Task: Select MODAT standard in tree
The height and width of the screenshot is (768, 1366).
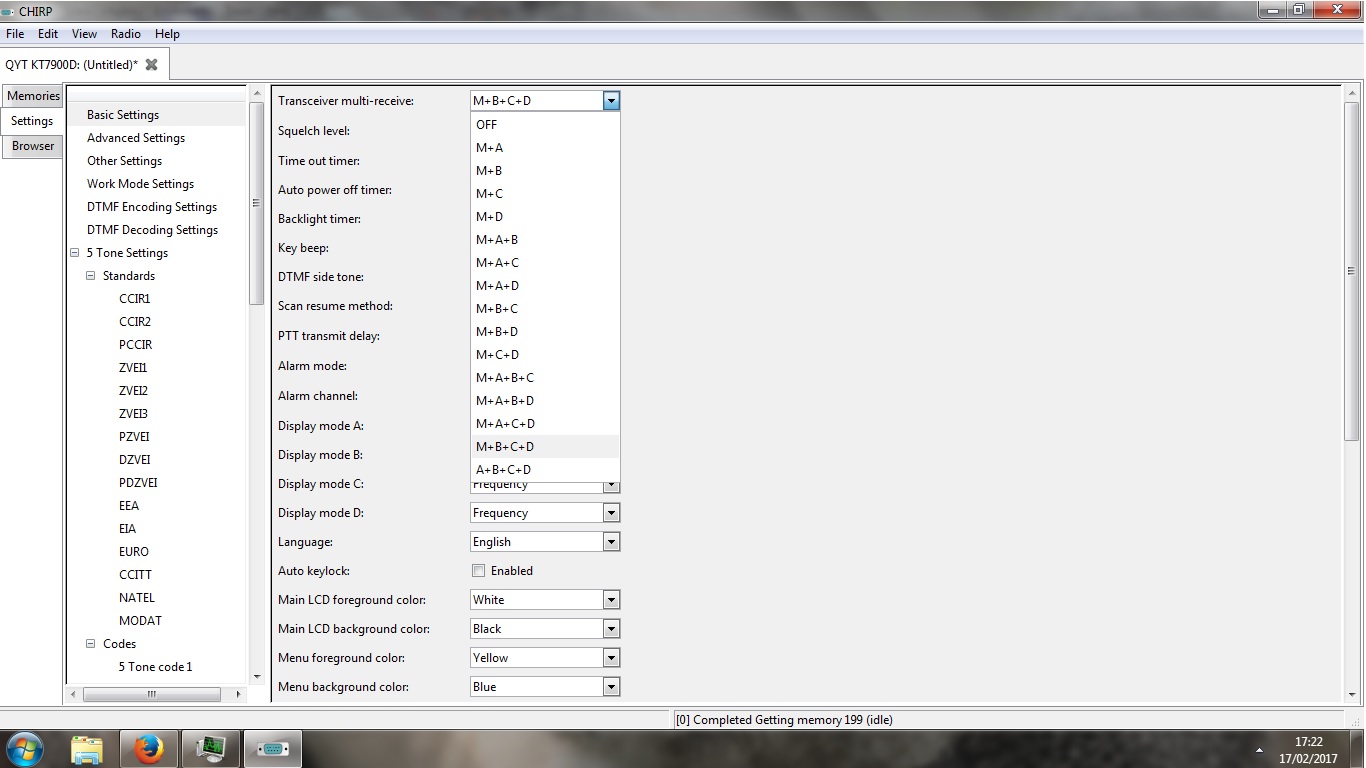Action: (x=140, y=621)
